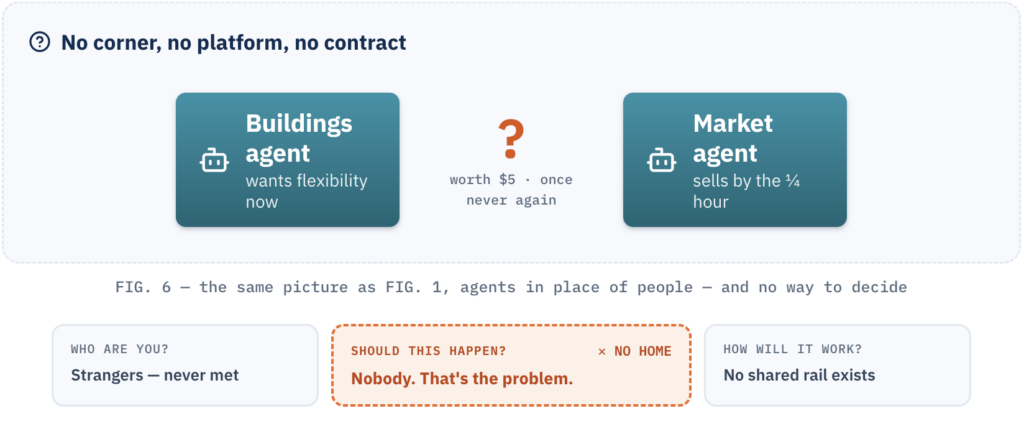Click 'Strangers — never met' text
1024x434 pixels.
click(x=155, y=375)
